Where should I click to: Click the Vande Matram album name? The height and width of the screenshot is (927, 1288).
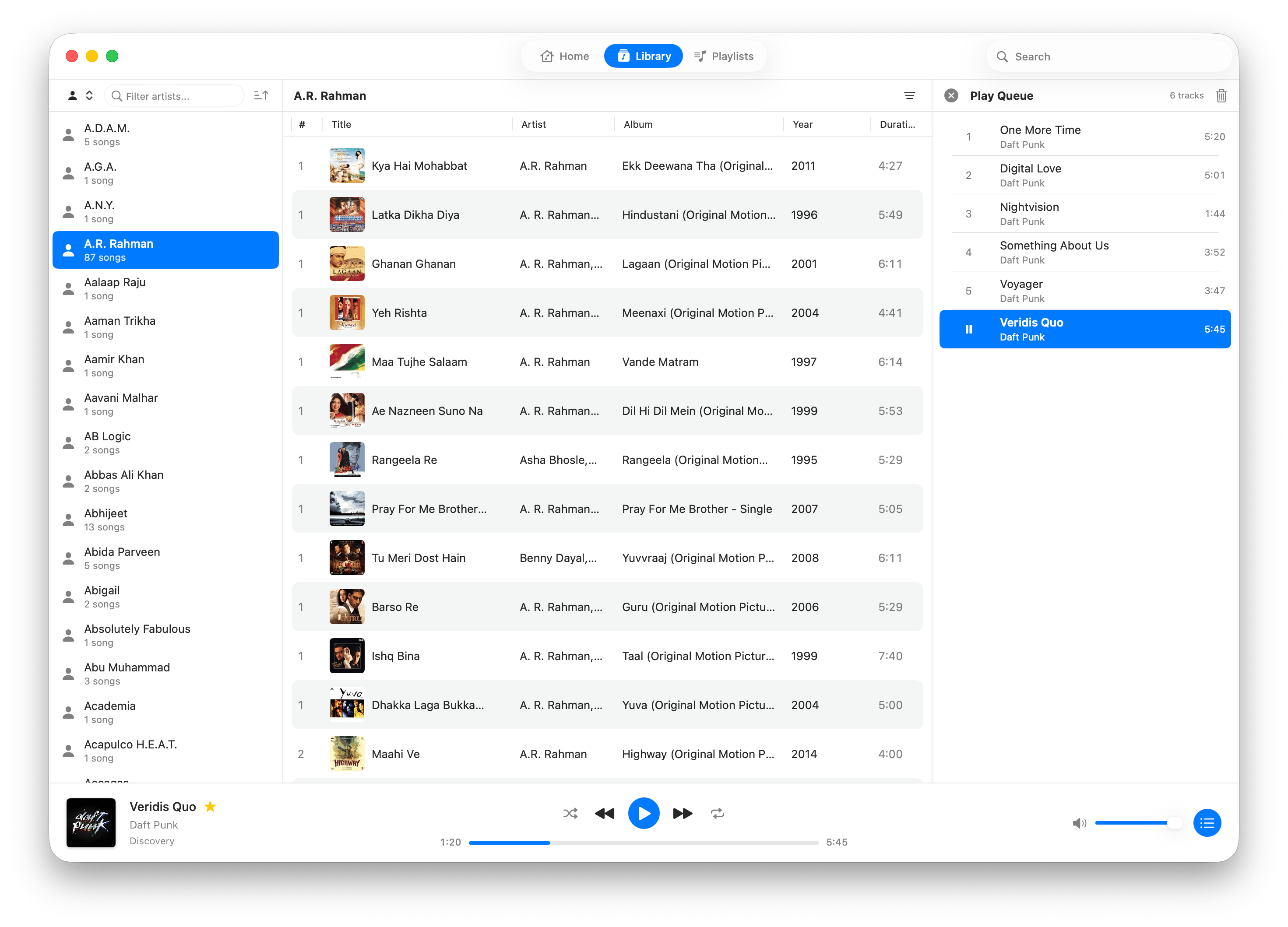(x=660, y=362)
